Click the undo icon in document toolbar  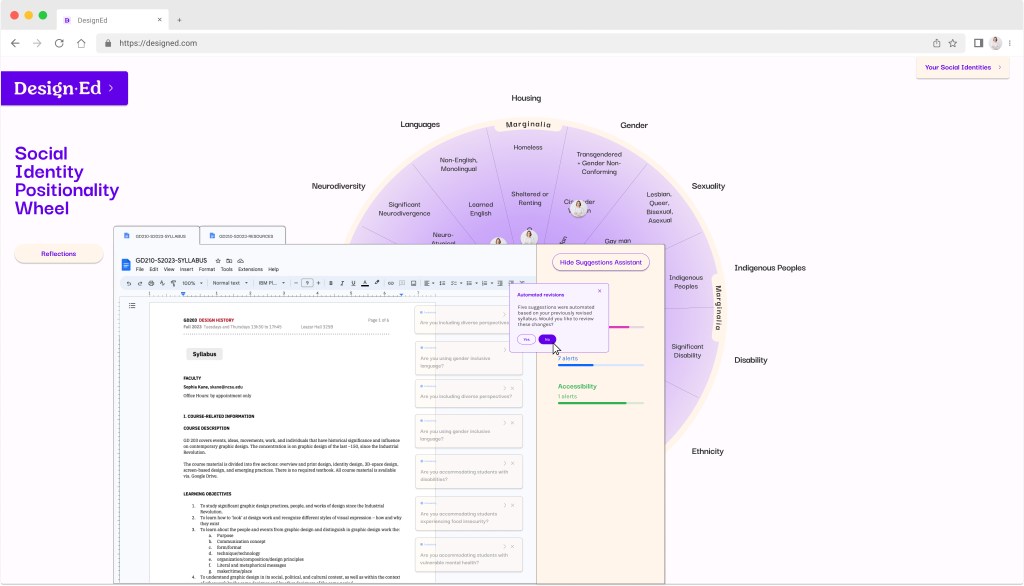point(129,283)
